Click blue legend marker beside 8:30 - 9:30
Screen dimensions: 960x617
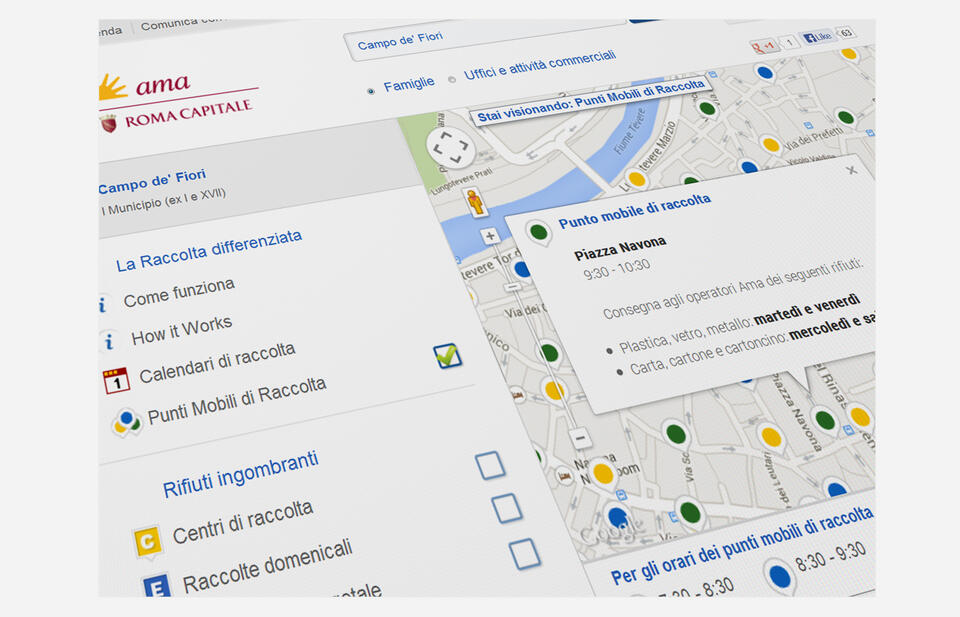pos(780,577)
